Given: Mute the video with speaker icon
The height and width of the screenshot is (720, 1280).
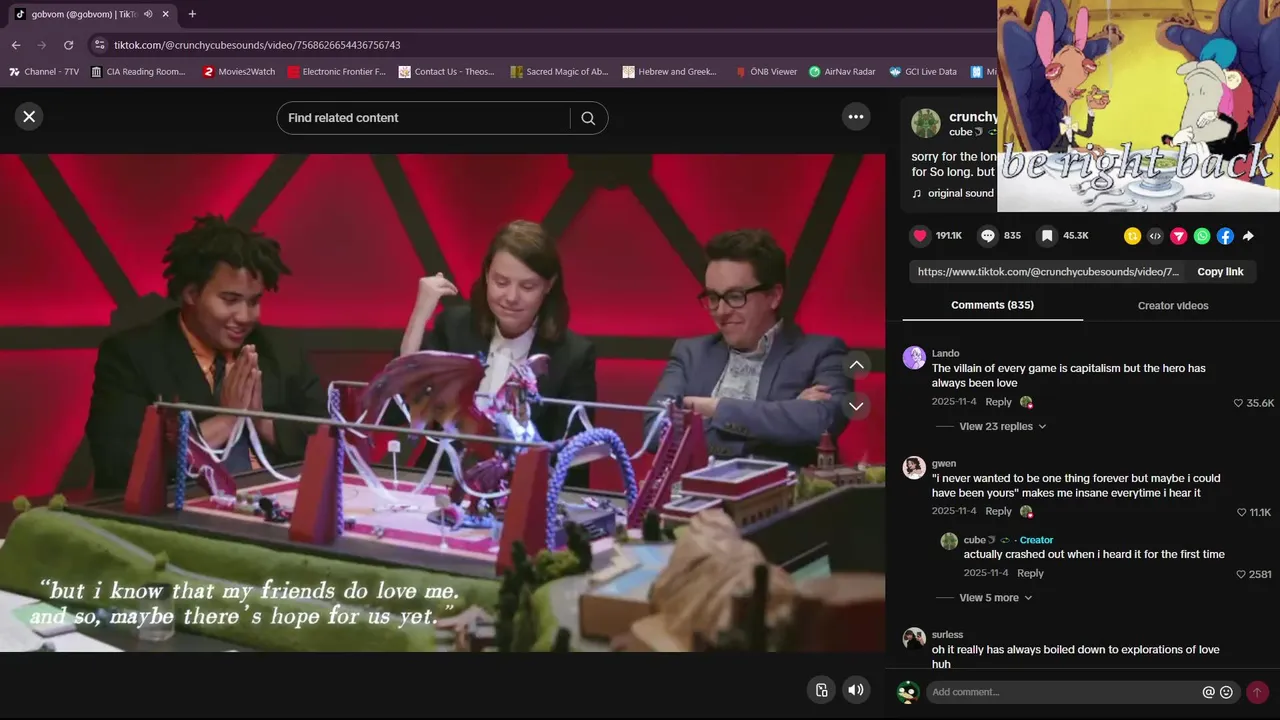Looking at the screenshot, I should pos(855,690).
